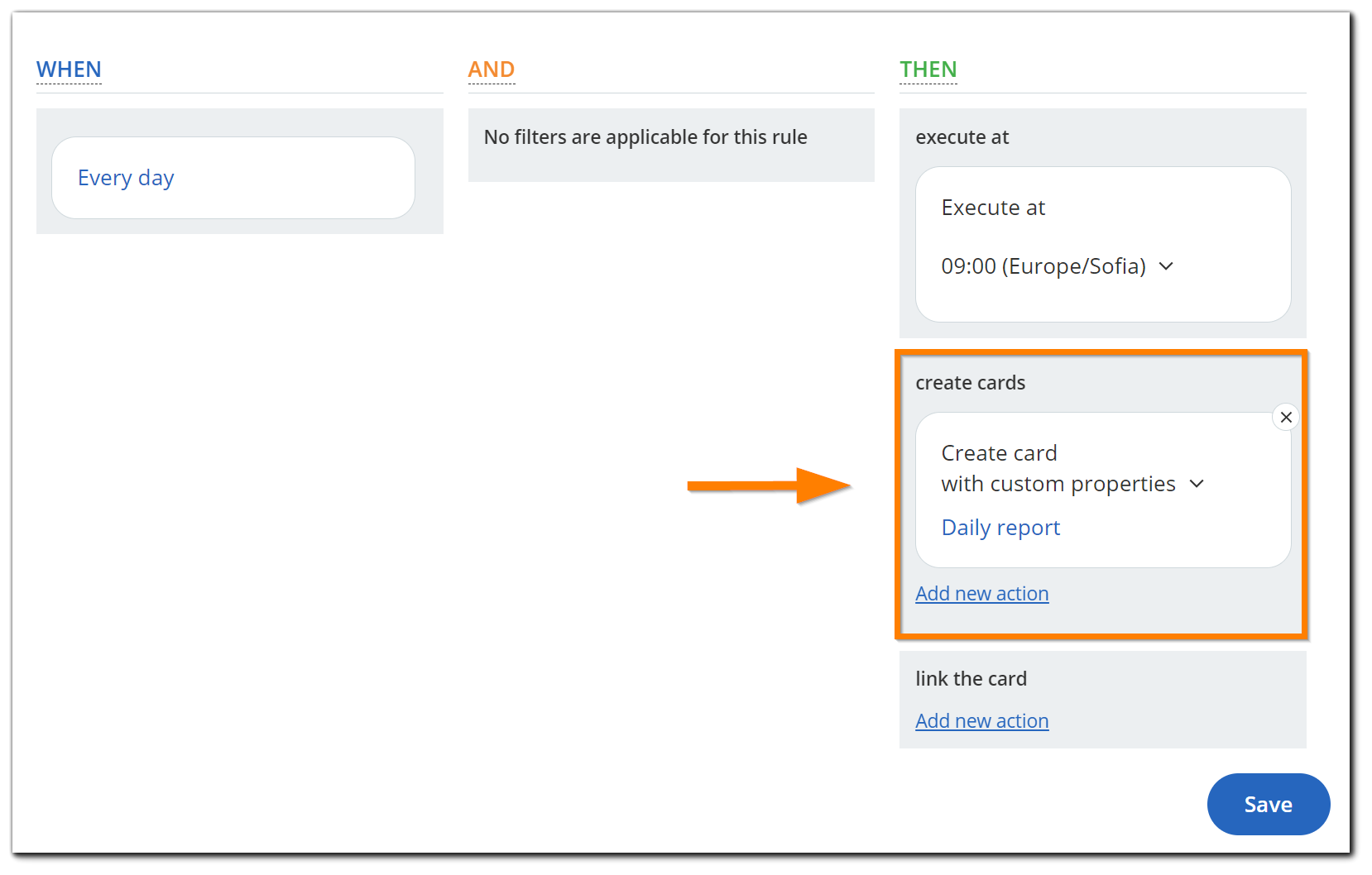
Task: Open the Daily report card properties
Action: point(1000,528)
